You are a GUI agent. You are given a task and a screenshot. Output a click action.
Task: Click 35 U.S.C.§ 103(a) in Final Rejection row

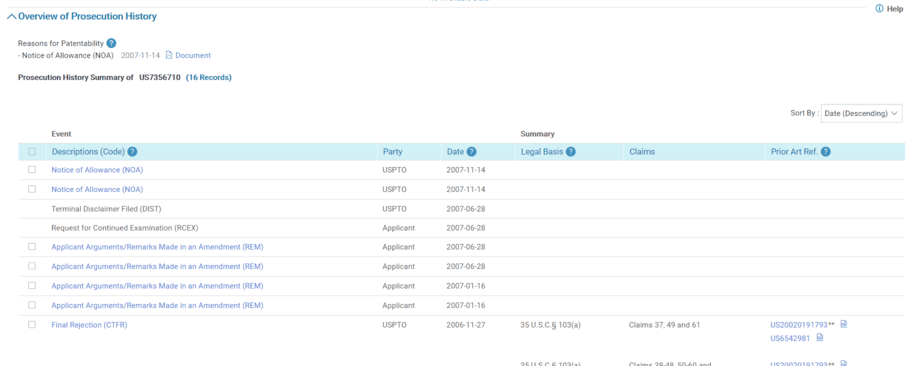pyautogui.click(x=551, y=325)
